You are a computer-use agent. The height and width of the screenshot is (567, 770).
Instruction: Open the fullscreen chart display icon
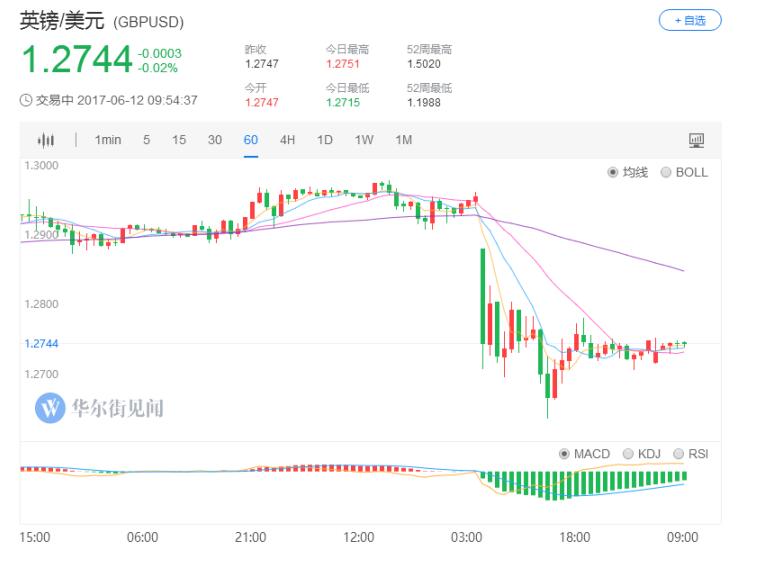(696, 140)
